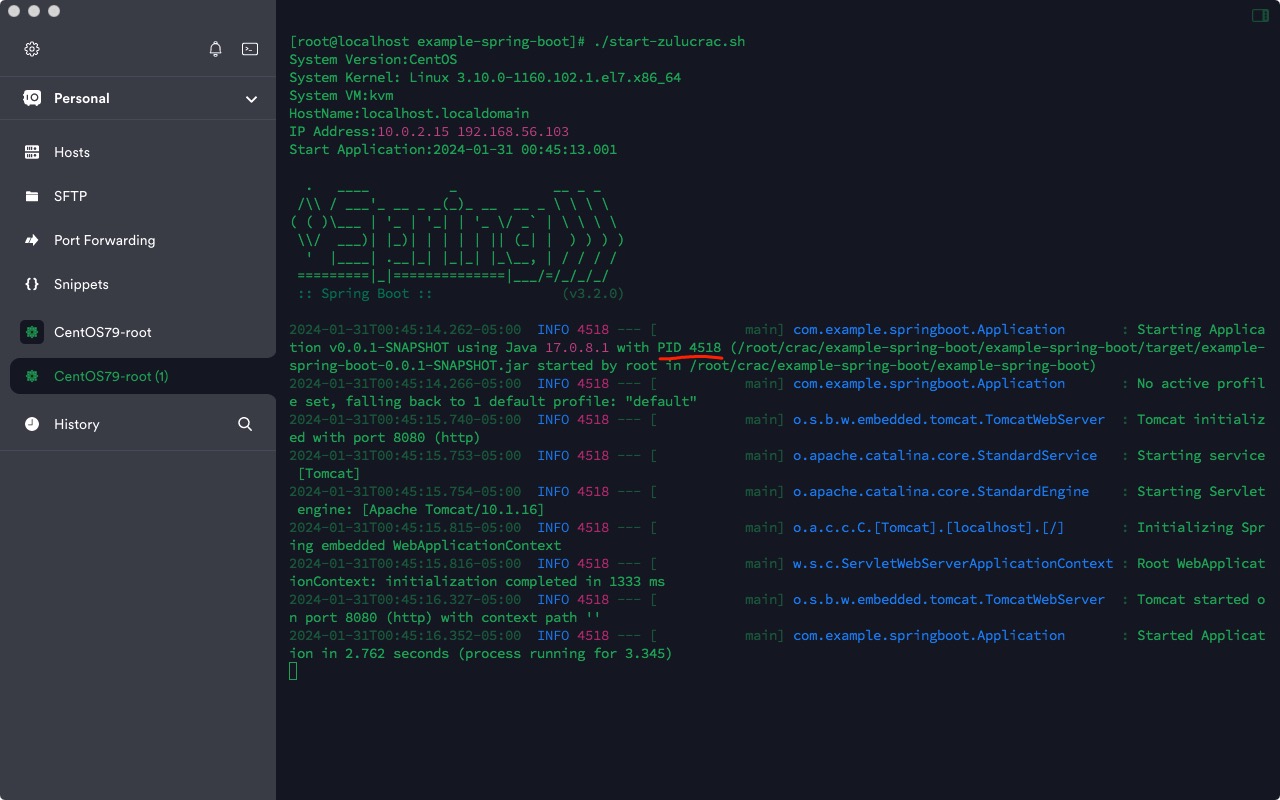Click the Java version 17.0.8.1
Viewport: 1280px width, 800px height.
pos(577,348)
